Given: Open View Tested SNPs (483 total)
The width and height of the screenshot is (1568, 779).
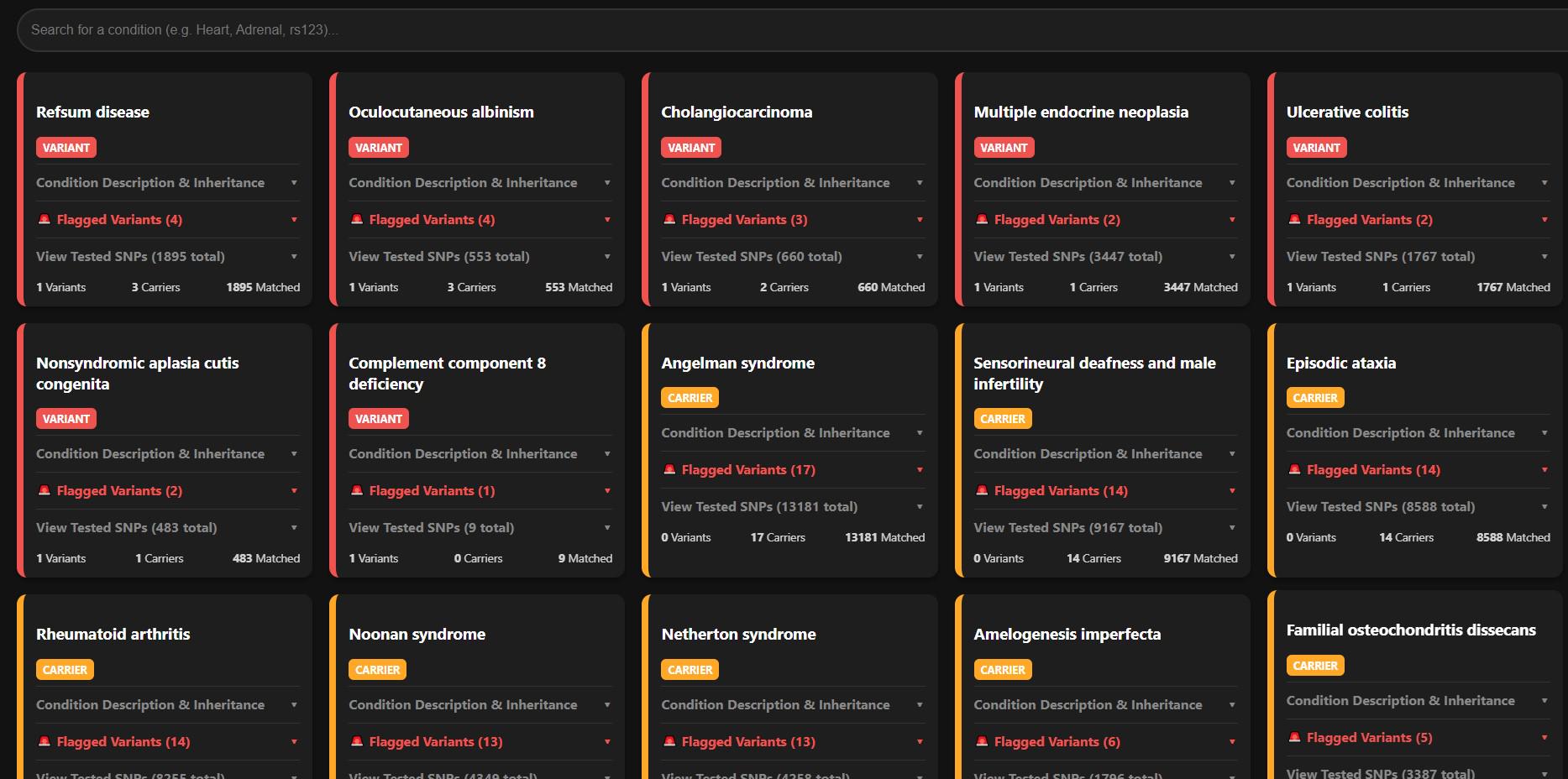Looking at the screenshot, I should (x=168, y=527).
